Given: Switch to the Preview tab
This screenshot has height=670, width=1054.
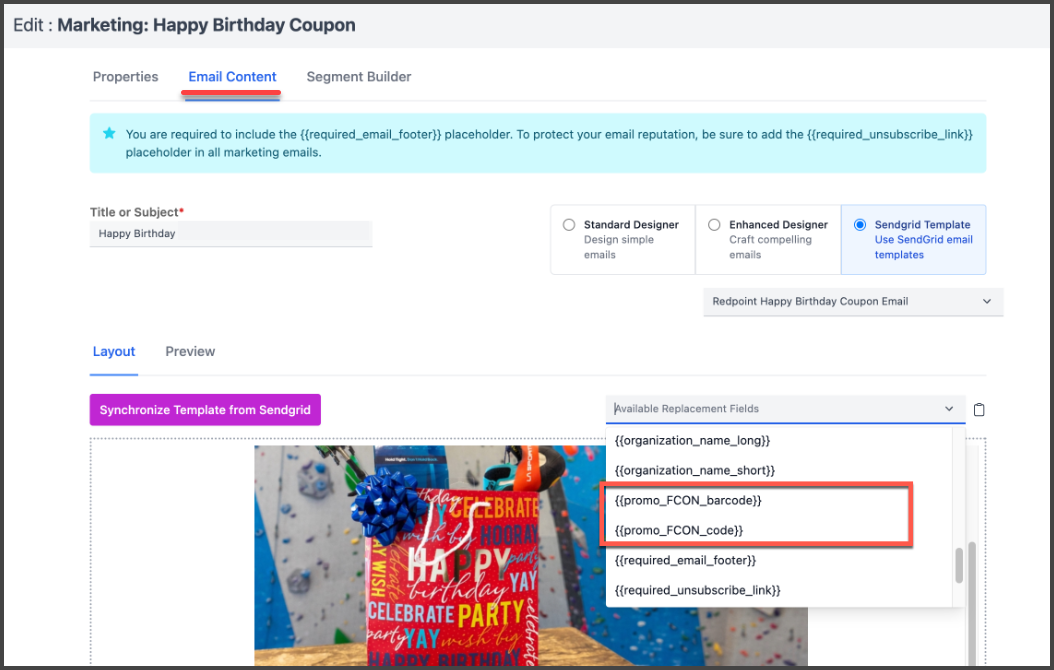Looking at the screenshot, I should tap(190, 352).
